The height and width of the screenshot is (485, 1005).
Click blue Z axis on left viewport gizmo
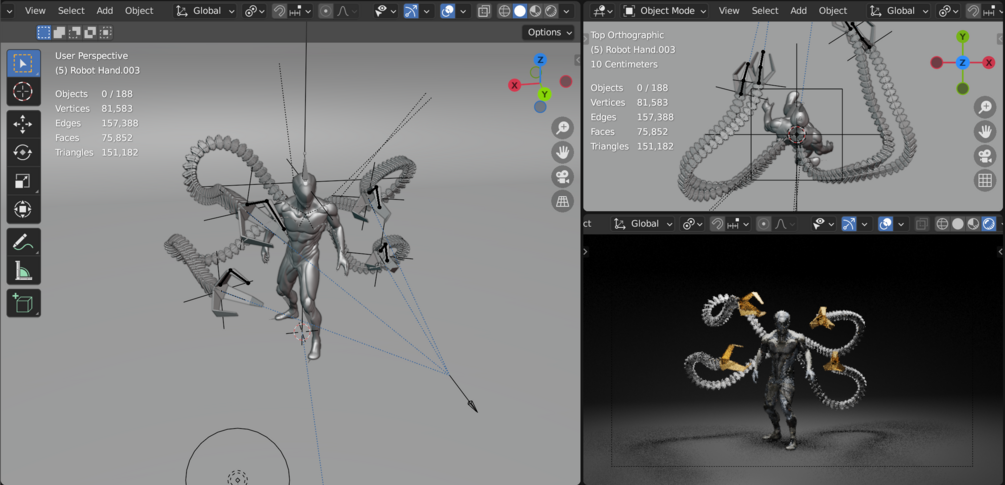pos(540,60)
